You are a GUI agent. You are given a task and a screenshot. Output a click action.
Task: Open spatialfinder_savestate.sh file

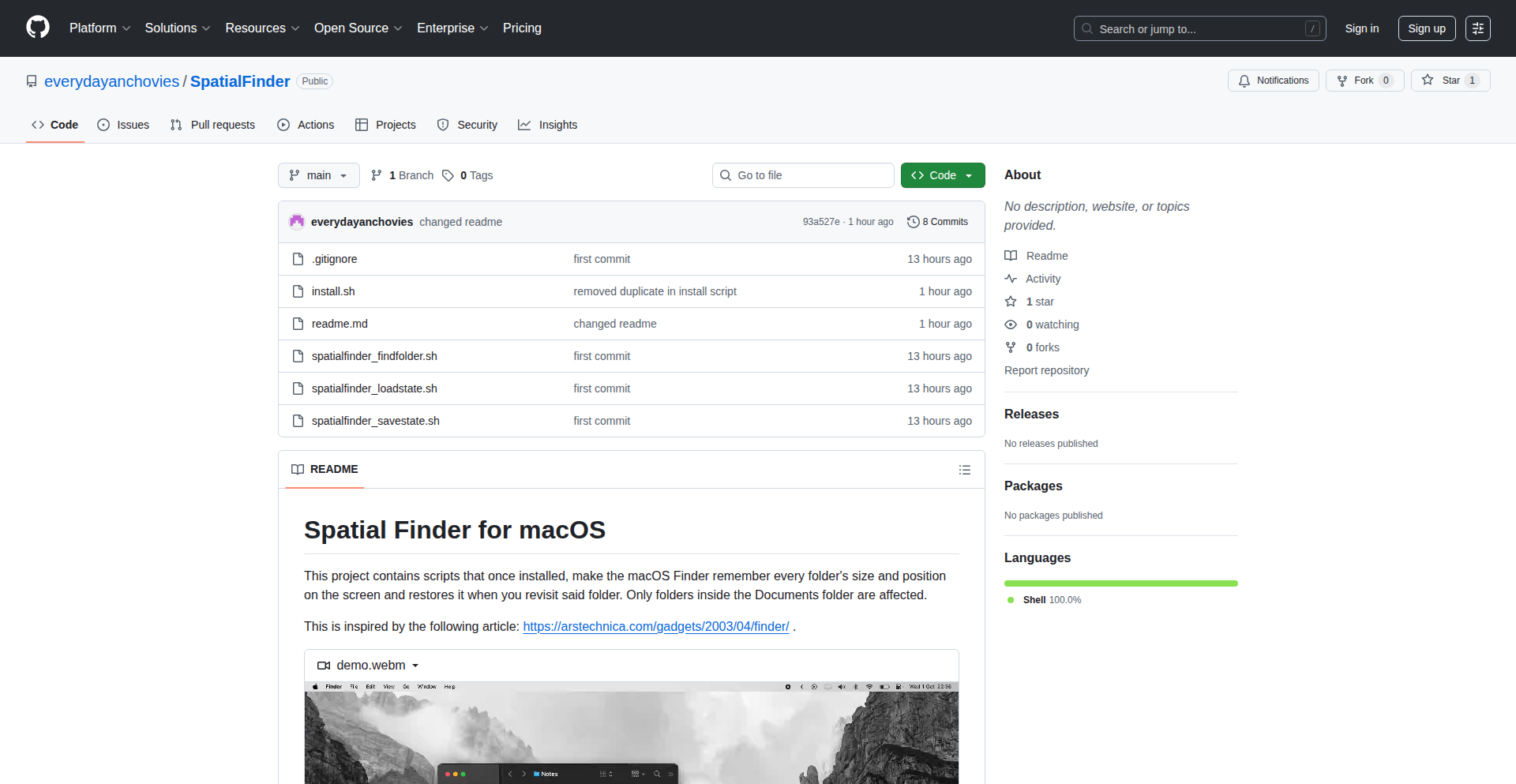coord(376,421)
